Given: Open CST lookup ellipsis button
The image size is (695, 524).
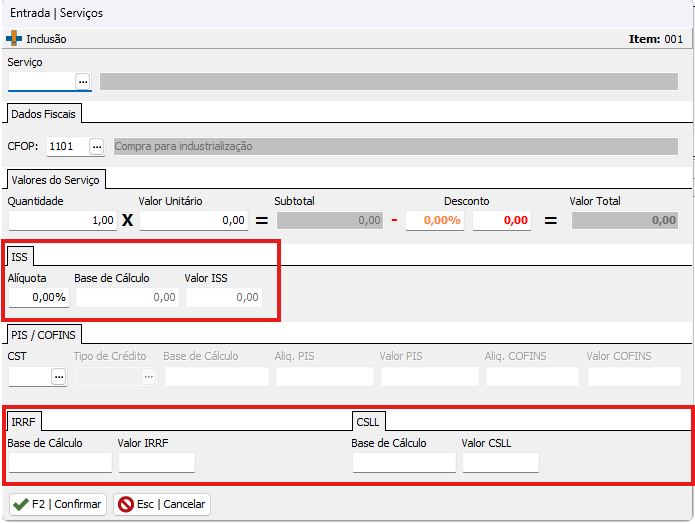Looking at the screenshot, I should pyautogui.click(x=59, y=376).
